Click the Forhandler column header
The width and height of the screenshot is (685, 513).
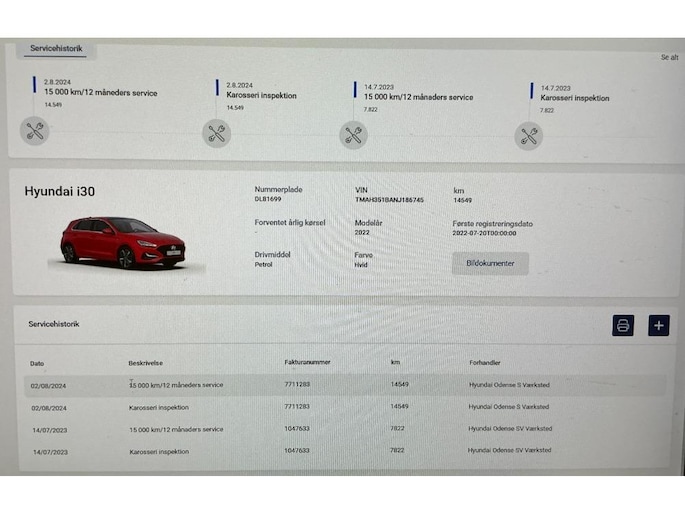coord(487,362)
